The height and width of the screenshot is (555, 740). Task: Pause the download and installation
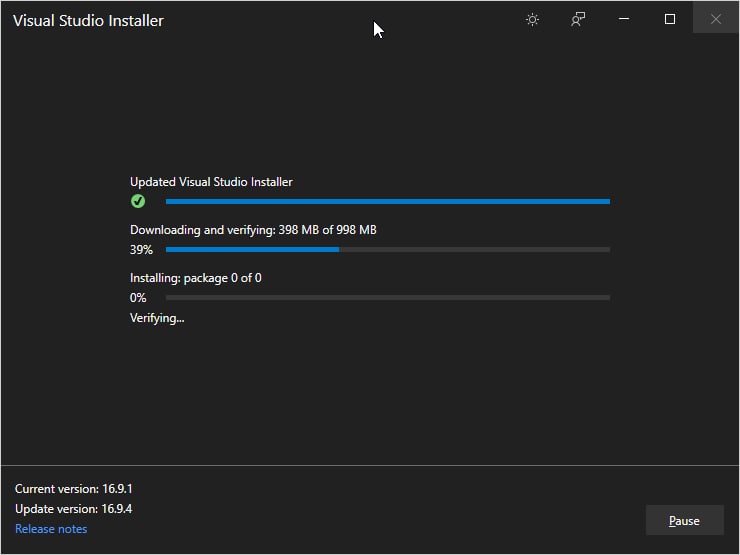pyautogui.click(x=684, y=520)
